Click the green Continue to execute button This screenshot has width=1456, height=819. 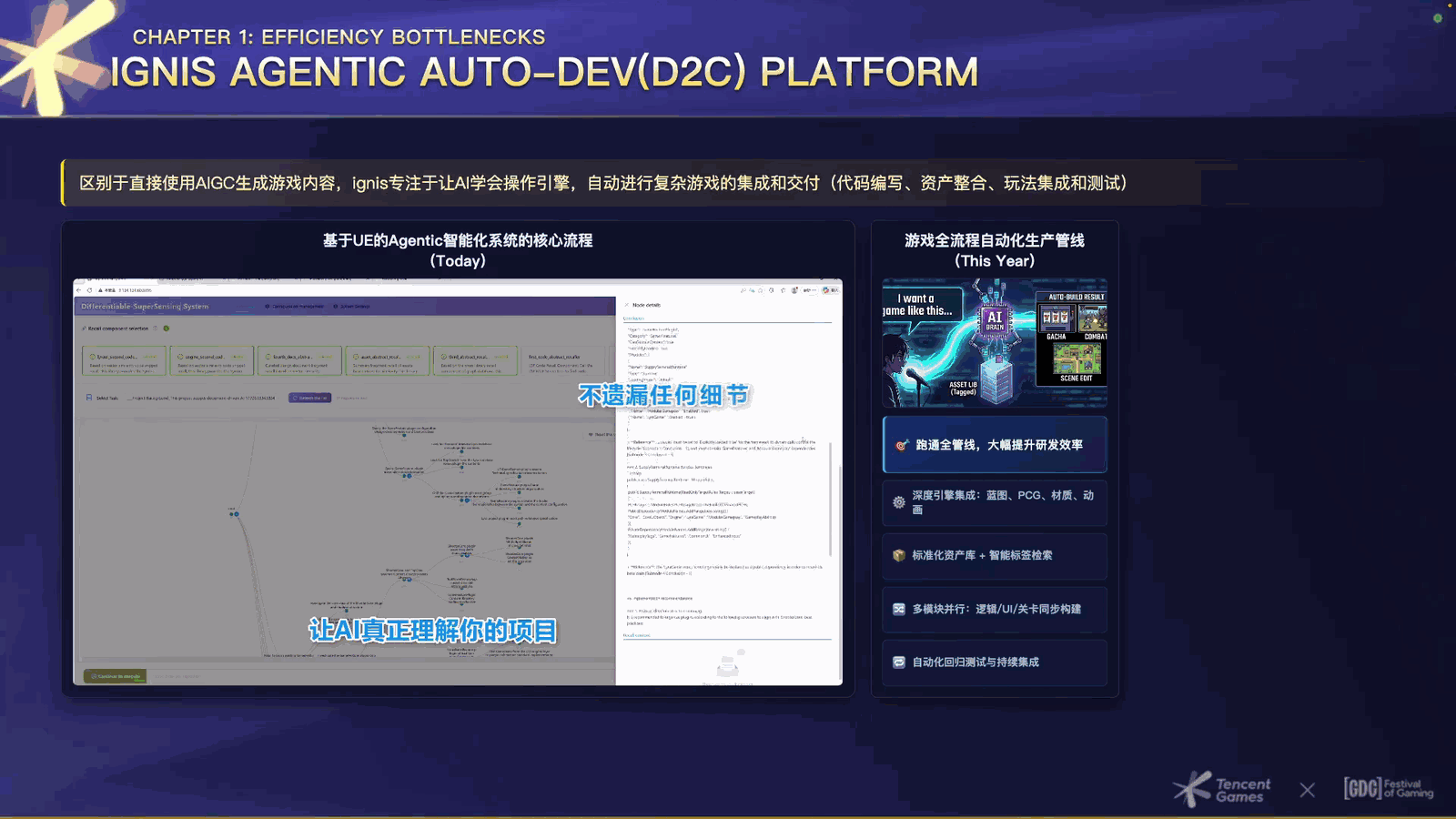coord(115,676)
